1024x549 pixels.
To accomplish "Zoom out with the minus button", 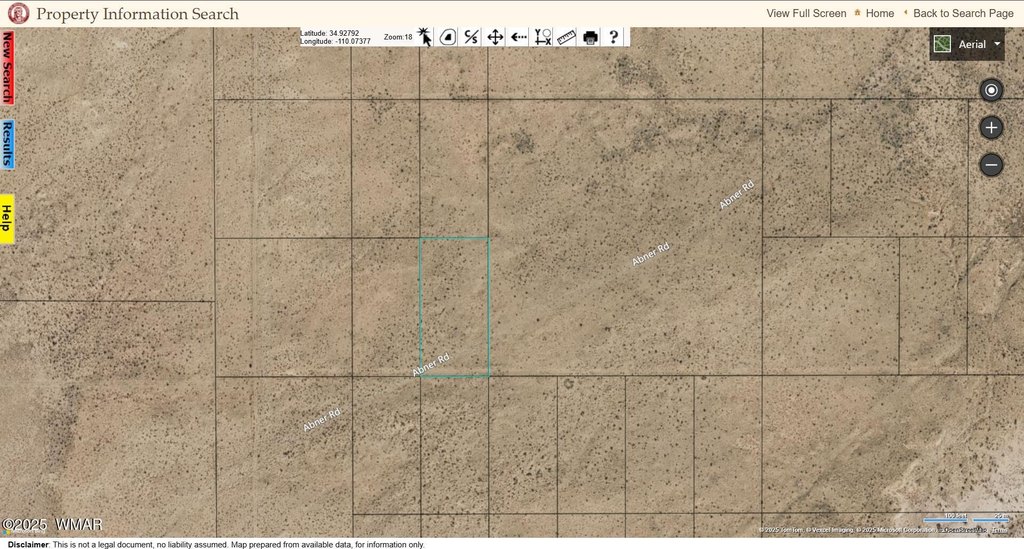I will coord(991,164).
